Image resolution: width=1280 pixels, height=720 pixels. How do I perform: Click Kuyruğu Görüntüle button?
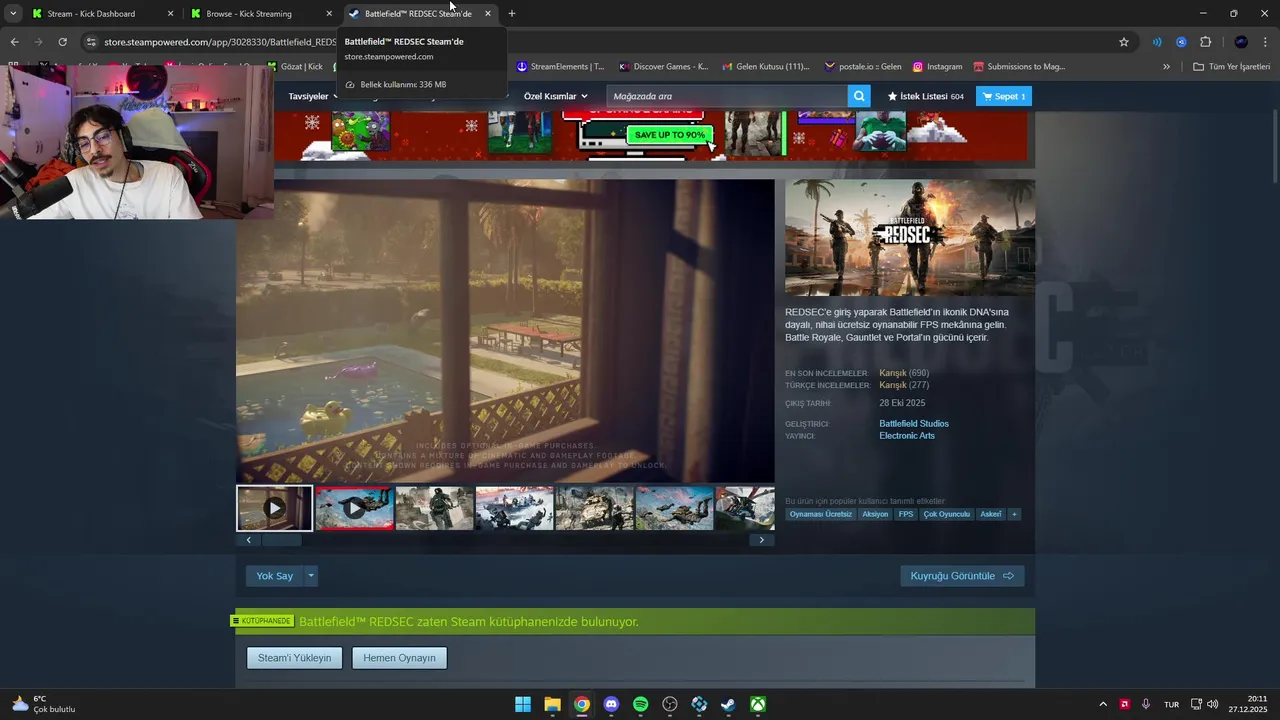(962, 576)
